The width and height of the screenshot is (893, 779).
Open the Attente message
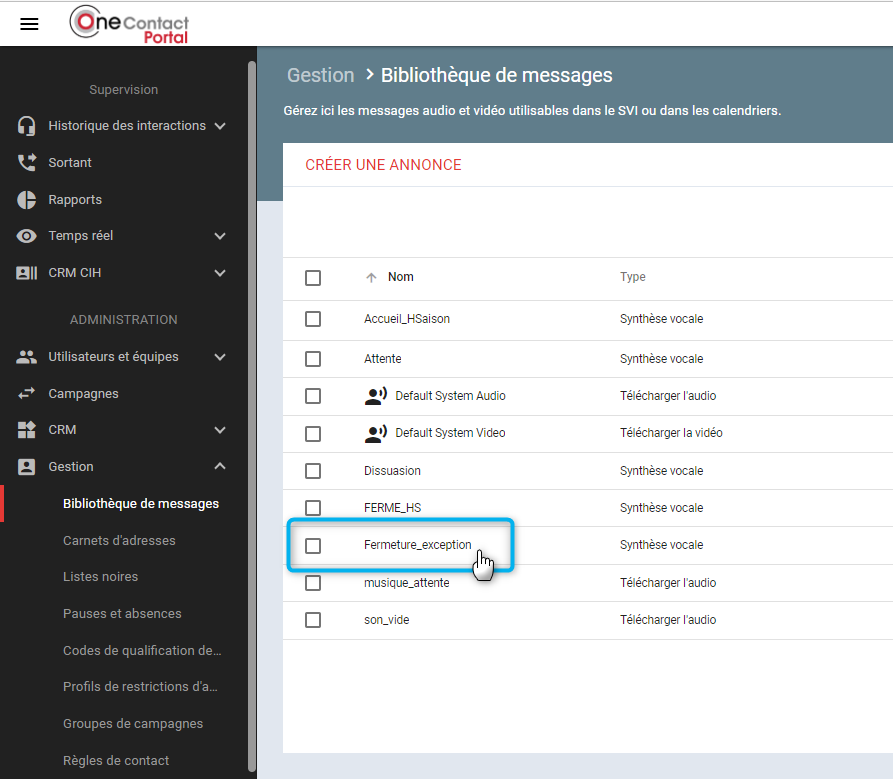pos(383,359)
